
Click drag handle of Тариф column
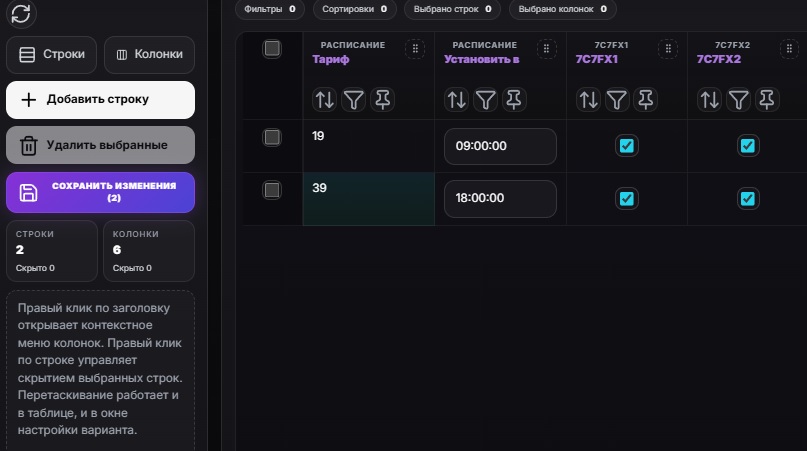(415, 49)
